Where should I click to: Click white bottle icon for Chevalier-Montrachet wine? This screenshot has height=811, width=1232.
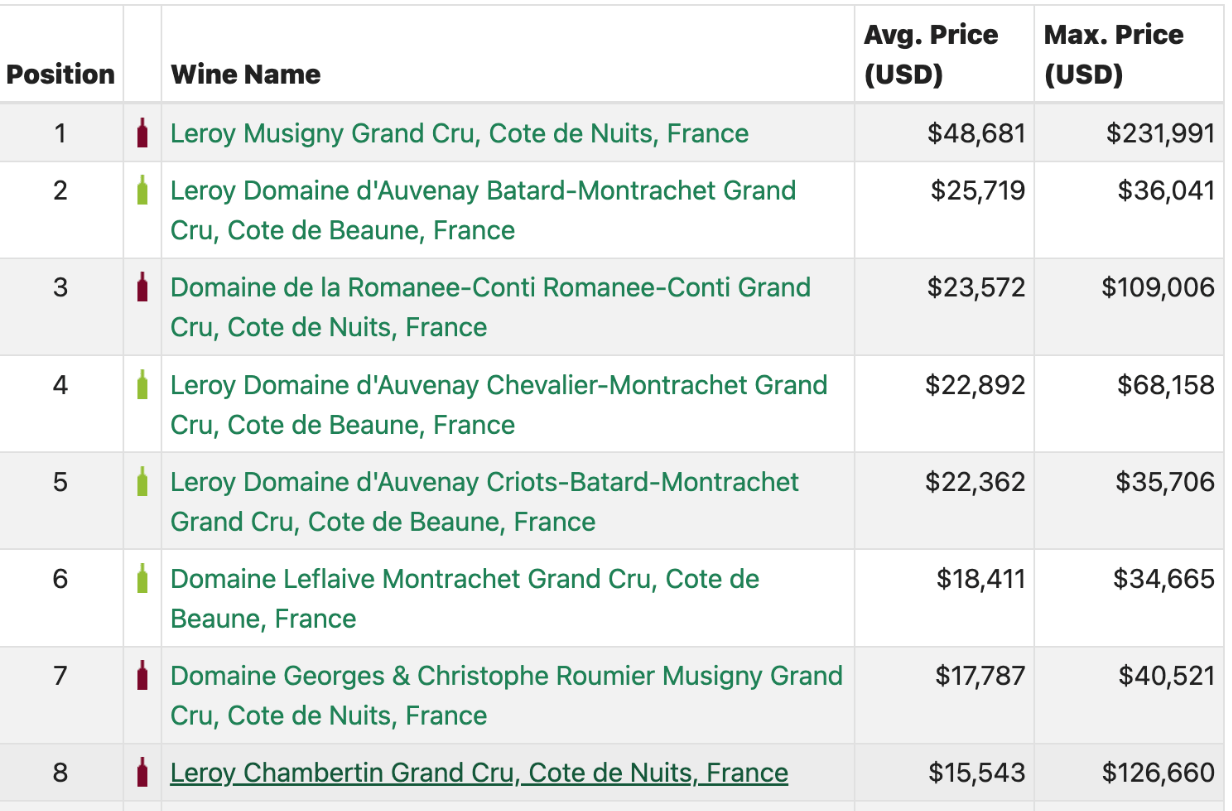142,385
